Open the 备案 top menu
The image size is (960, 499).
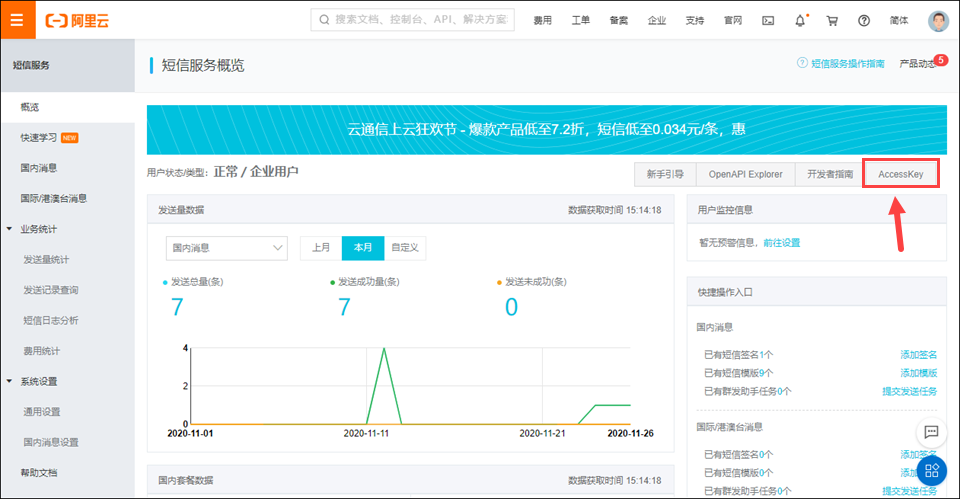point(618,21)
